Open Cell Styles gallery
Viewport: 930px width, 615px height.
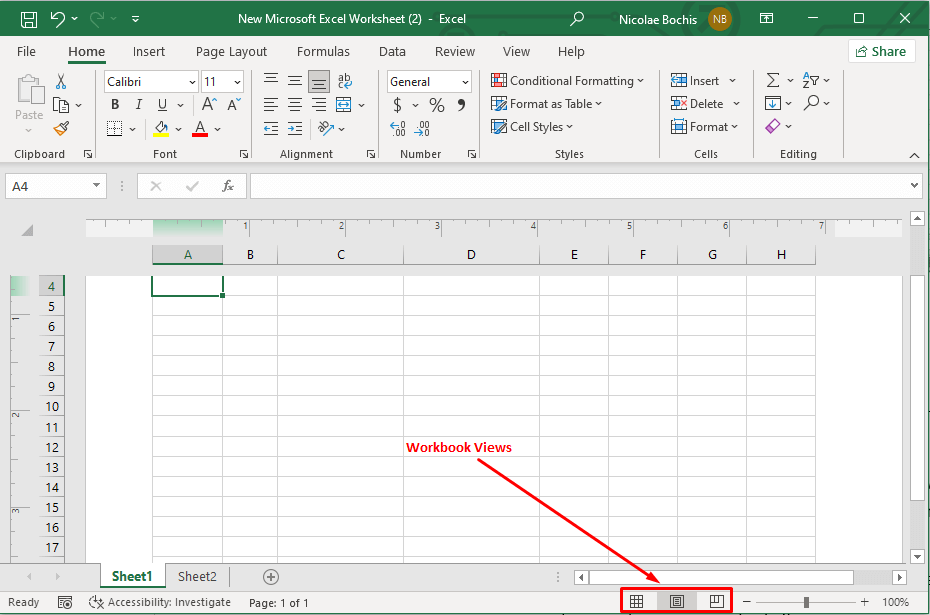(533, 126)
